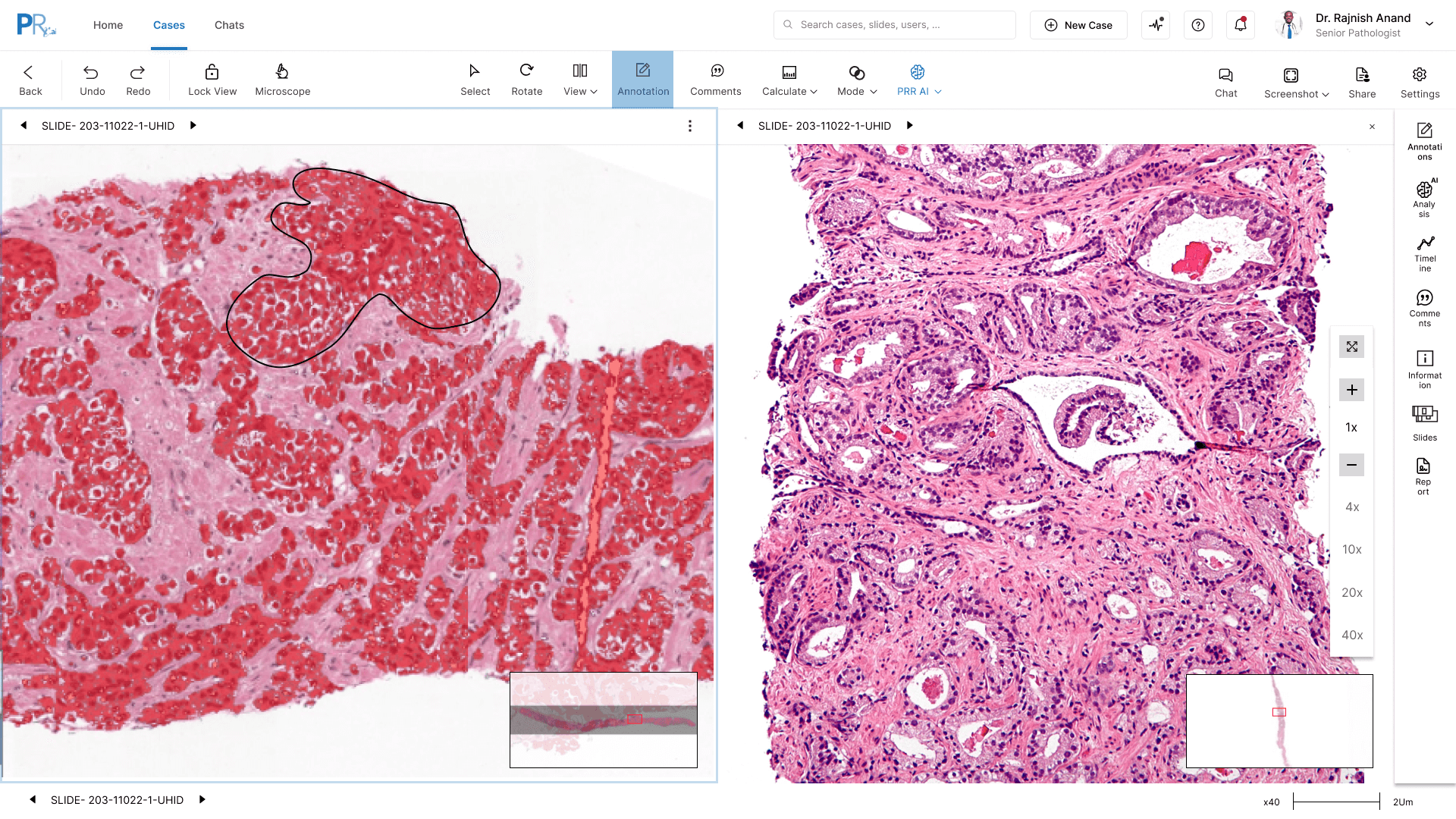1456x819 pixels.
Task: Expand Dr. Rajnish Anand profile menu
Action: click(x=1429, y=24)
